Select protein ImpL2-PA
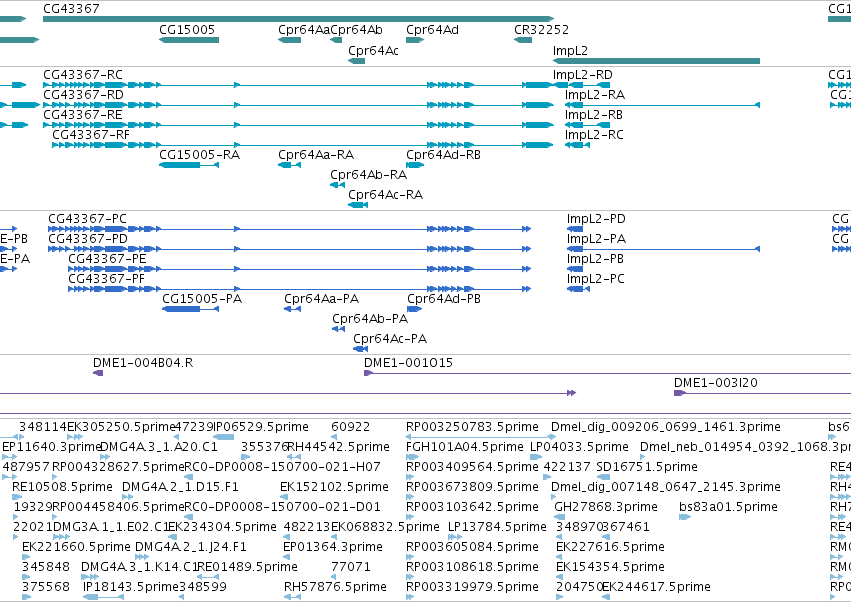 663,249
